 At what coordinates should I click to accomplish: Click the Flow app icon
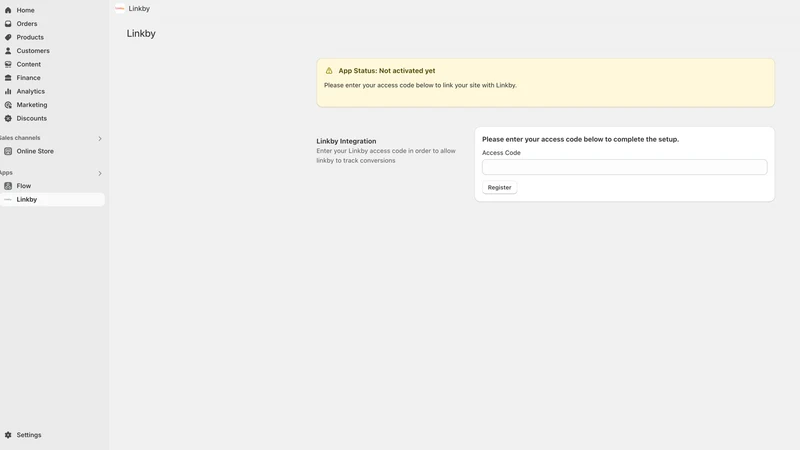tap(8, 186)
